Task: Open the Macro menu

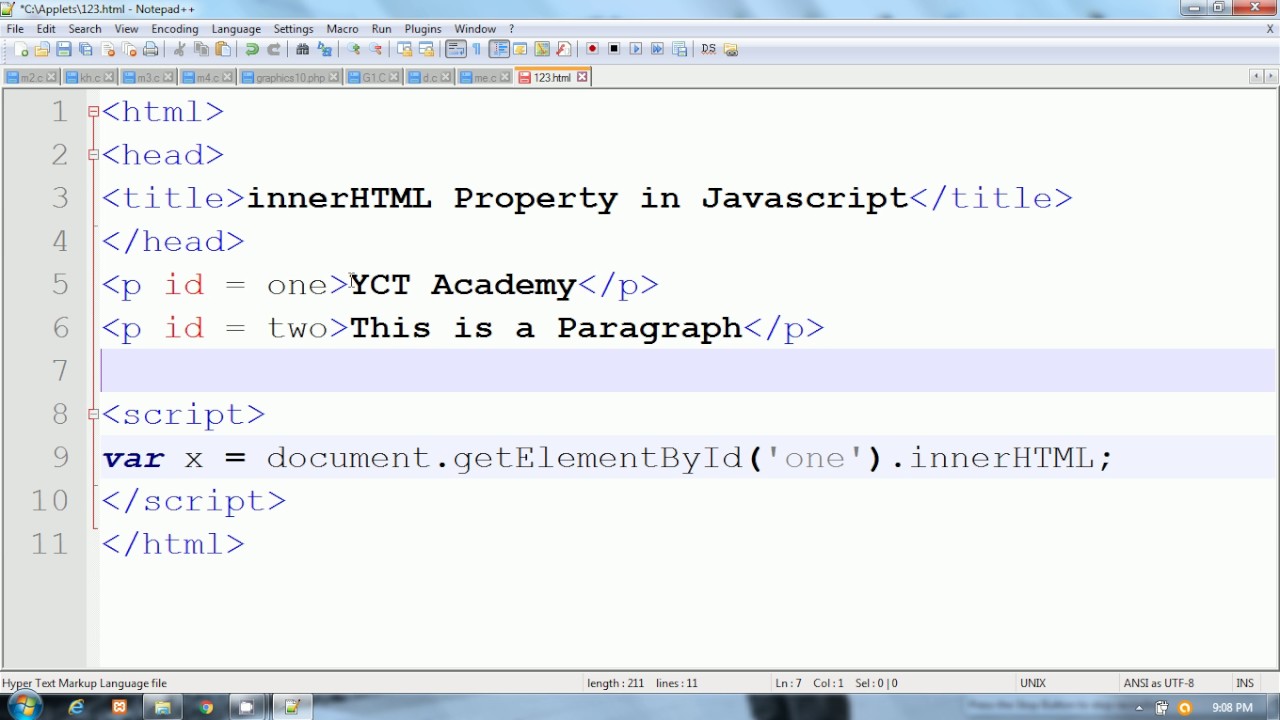Action: tap(342, 29)
